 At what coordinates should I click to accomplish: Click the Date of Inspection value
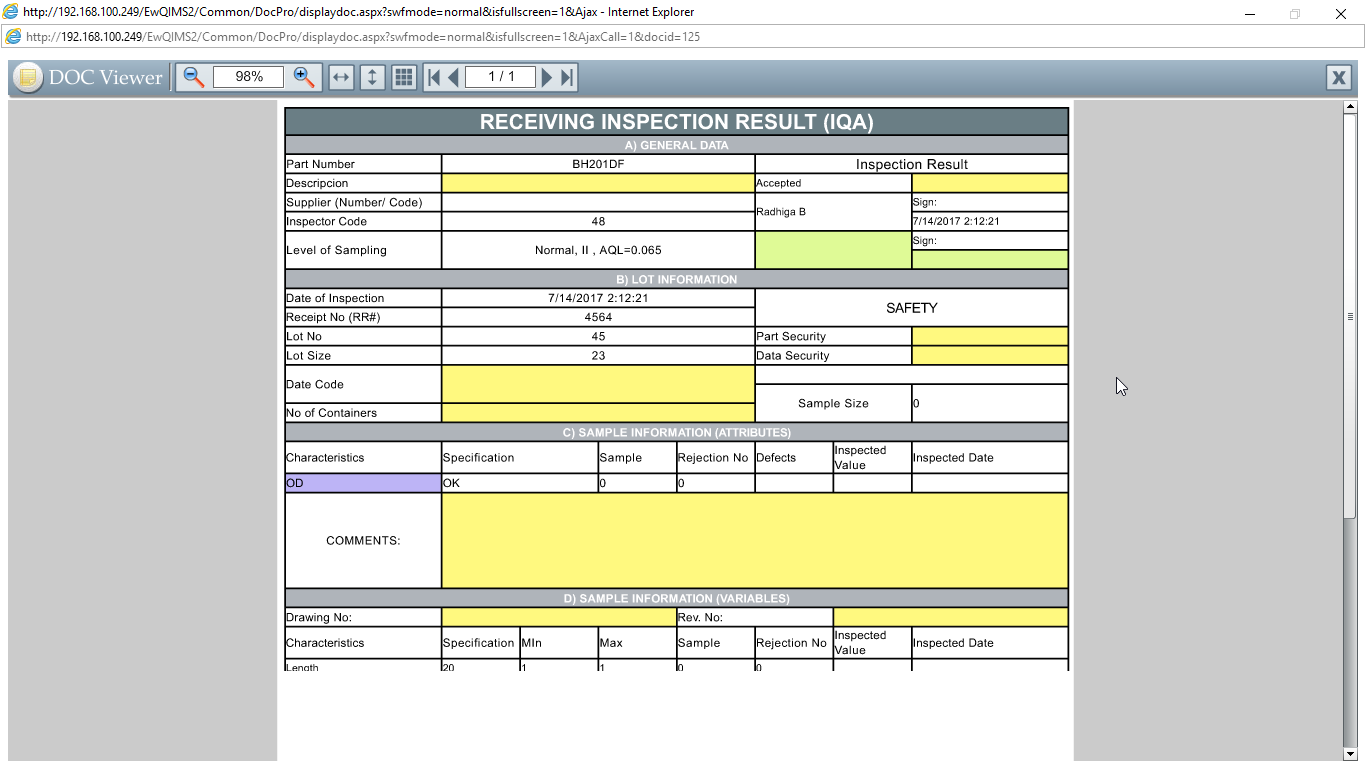(x=598, y=298)
